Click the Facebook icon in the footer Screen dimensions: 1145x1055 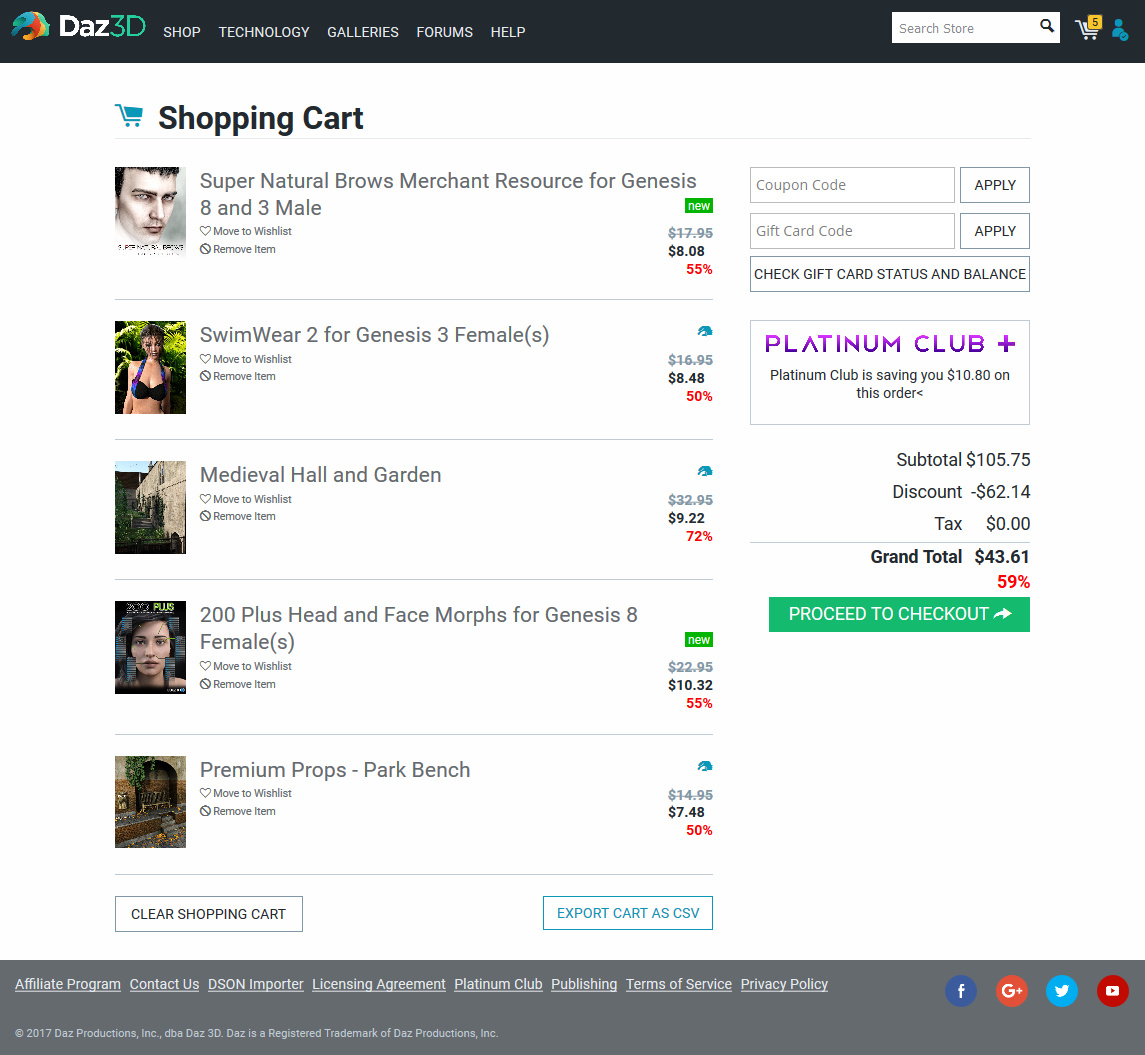[x=961, y=991]
